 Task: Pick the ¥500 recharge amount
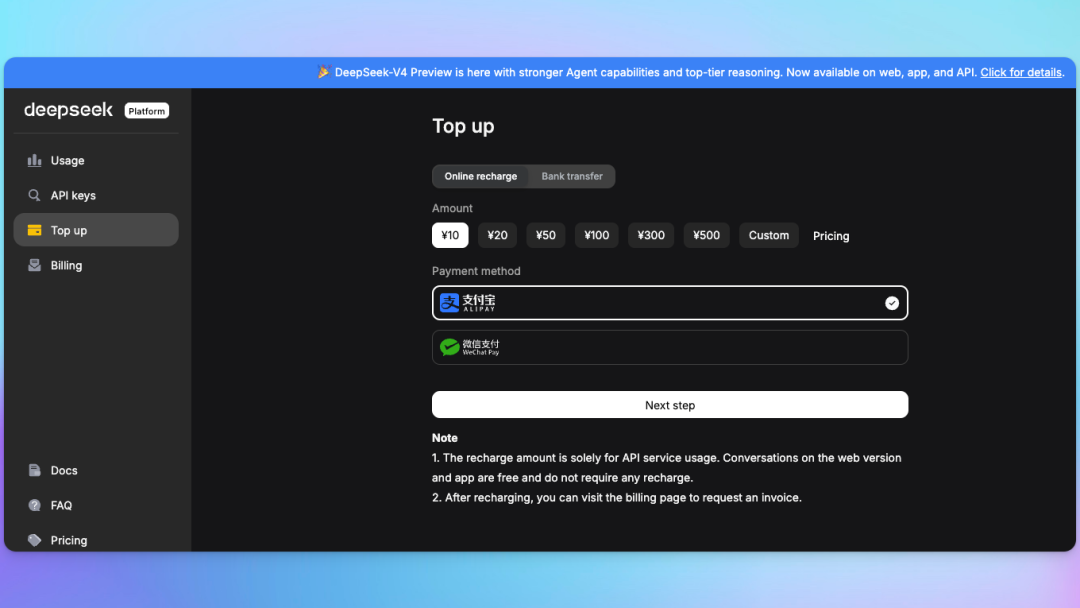(x=706, y=235)
